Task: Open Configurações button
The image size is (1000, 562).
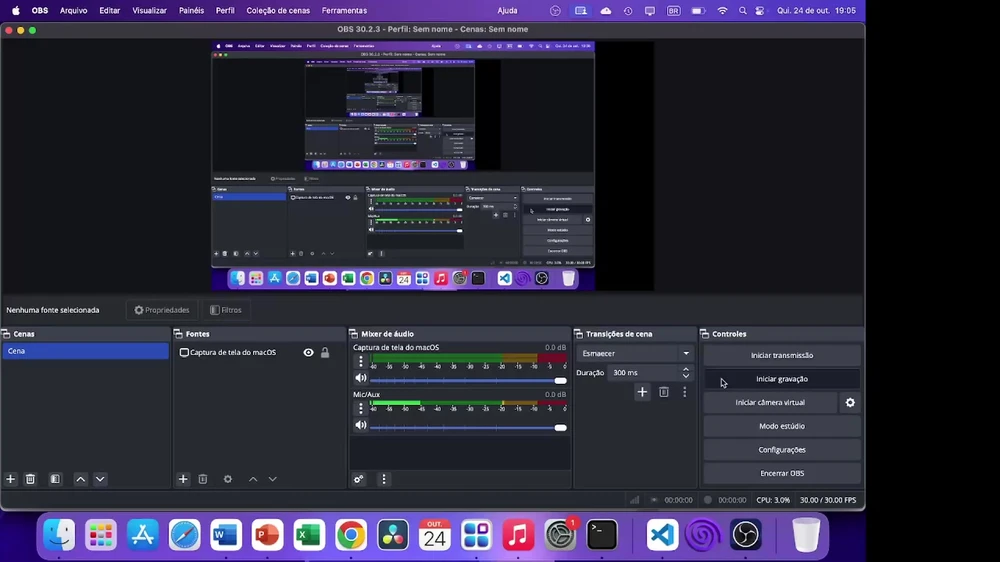Action: [782, 450]
